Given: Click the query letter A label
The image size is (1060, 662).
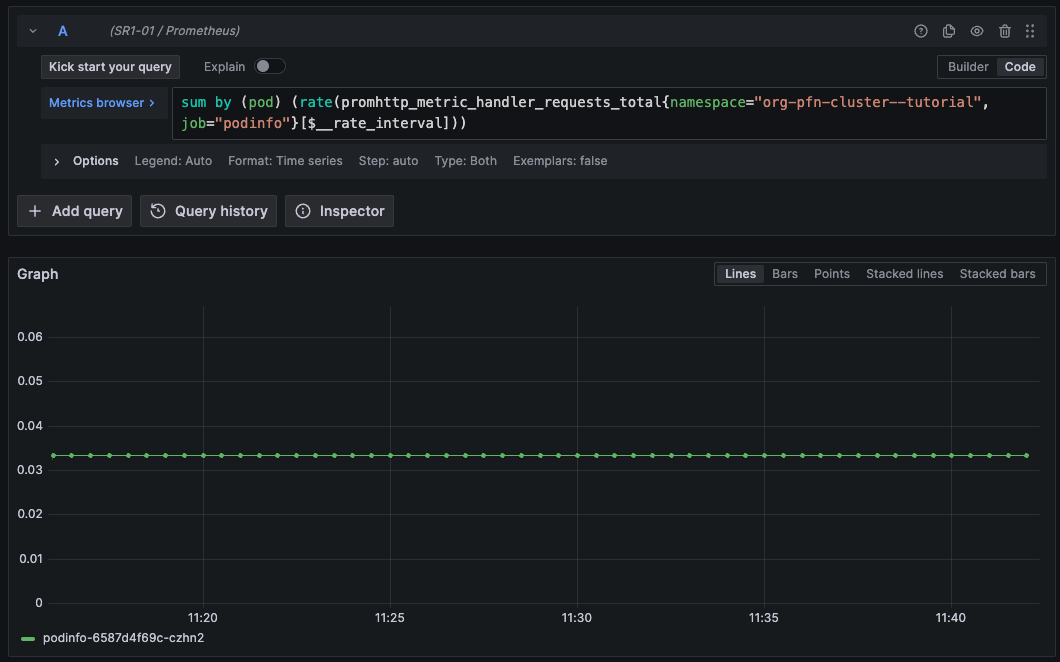Looking at the screenshot, I should point(63,31).
